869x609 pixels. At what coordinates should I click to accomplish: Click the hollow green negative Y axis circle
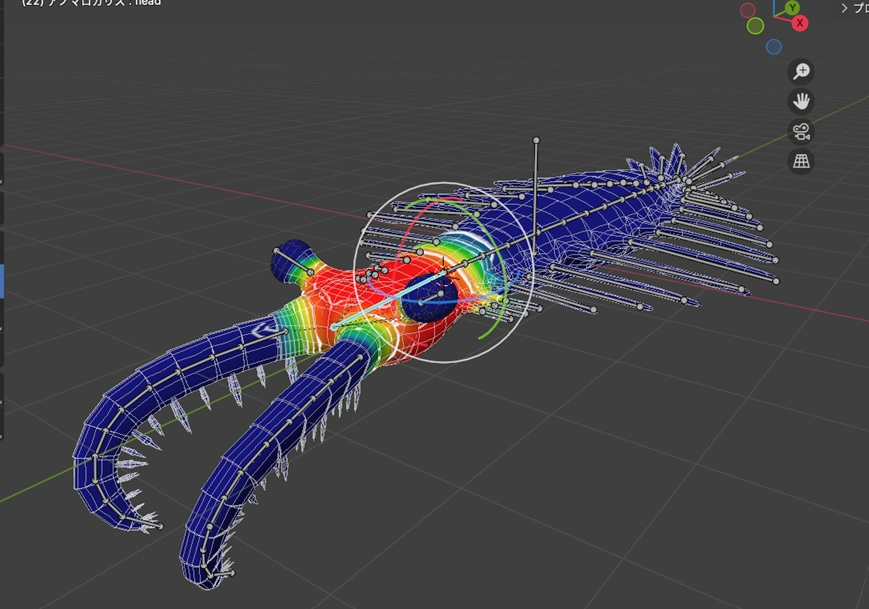(755, 26)
